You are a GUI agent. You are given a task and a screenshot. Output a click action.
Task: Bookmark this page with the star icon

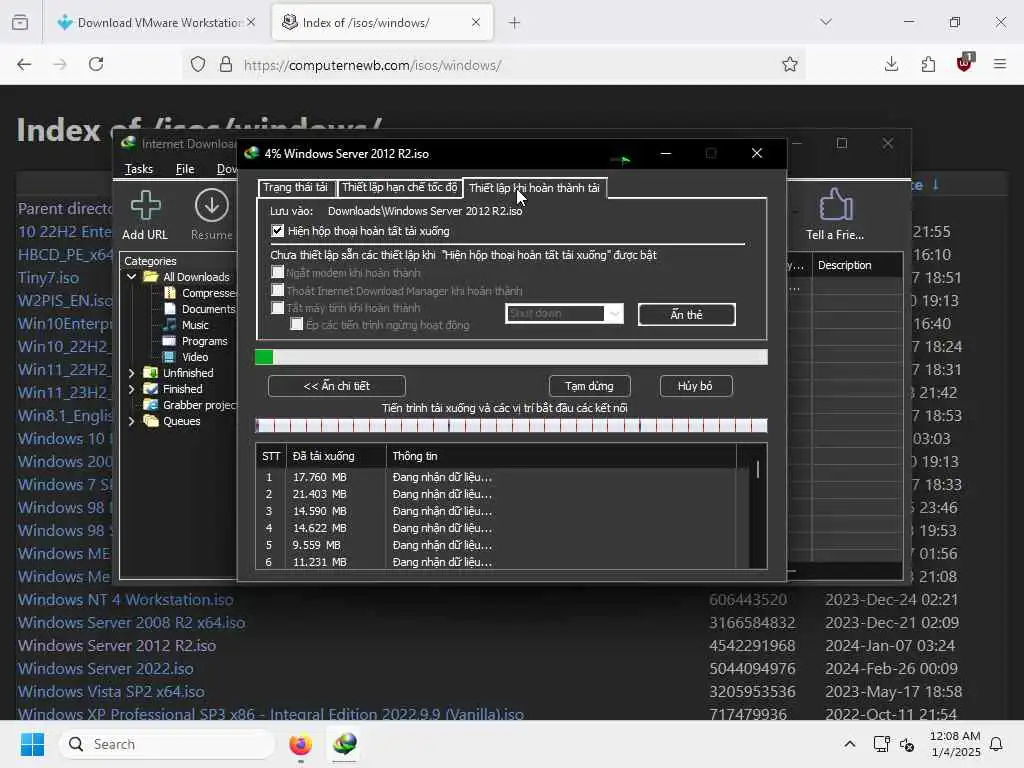790,64
